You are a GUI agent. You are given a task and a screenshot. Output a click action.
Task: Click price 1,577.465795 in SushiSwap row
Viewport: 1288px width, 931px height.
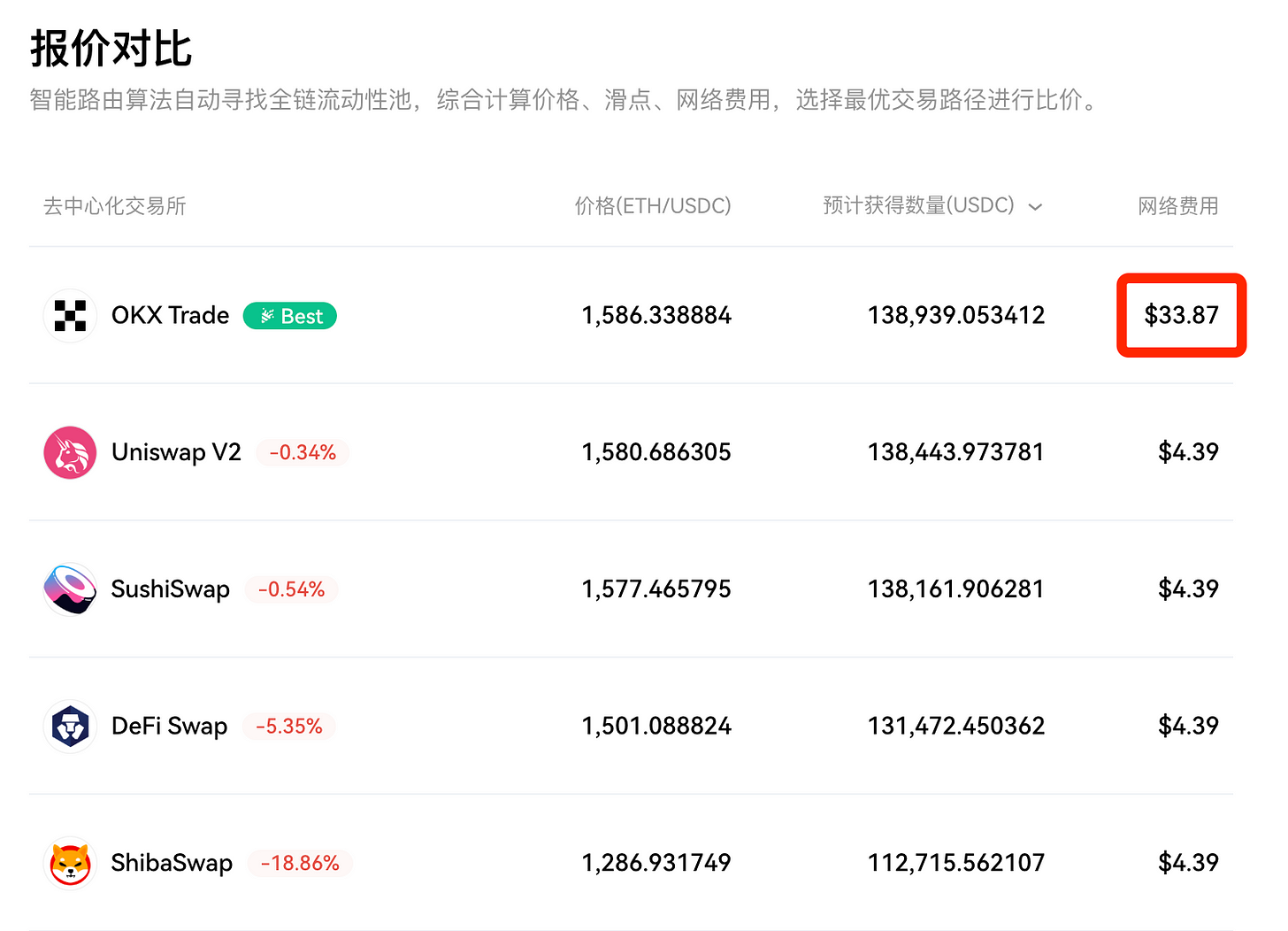(656, 589)
